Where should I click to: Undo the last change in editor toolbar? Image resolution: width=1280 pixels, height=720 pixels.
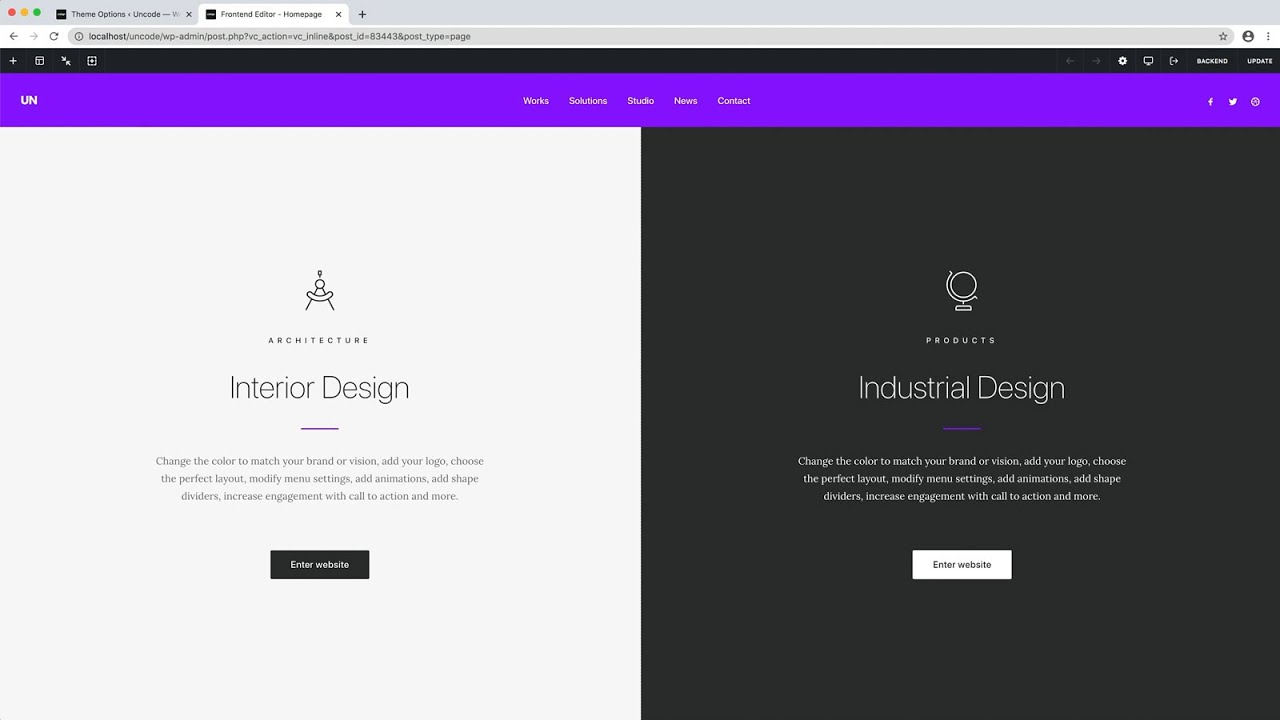[1070, 61]
